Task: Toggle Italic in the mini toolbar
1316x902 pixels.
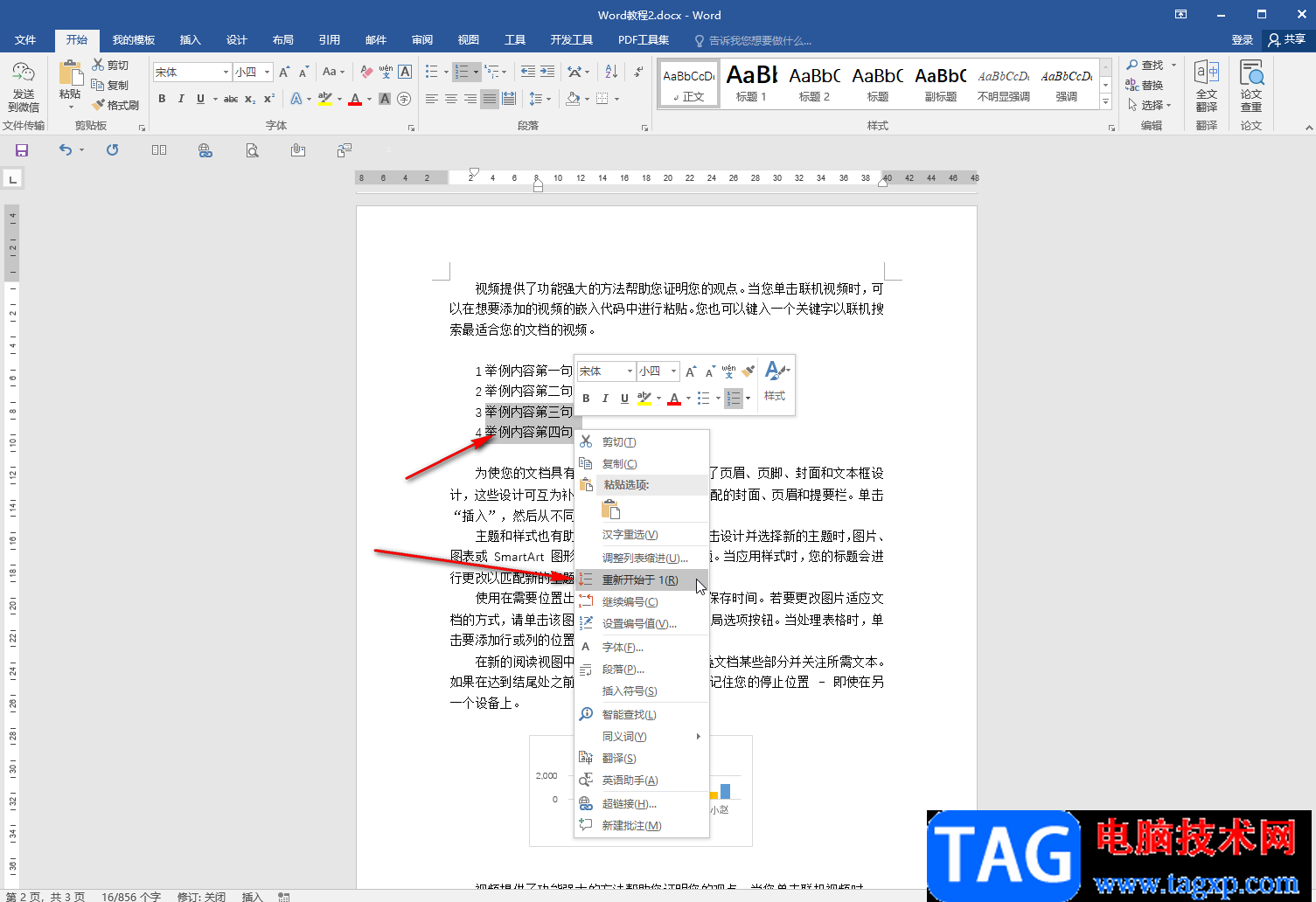Action: [x=605, y=399]
